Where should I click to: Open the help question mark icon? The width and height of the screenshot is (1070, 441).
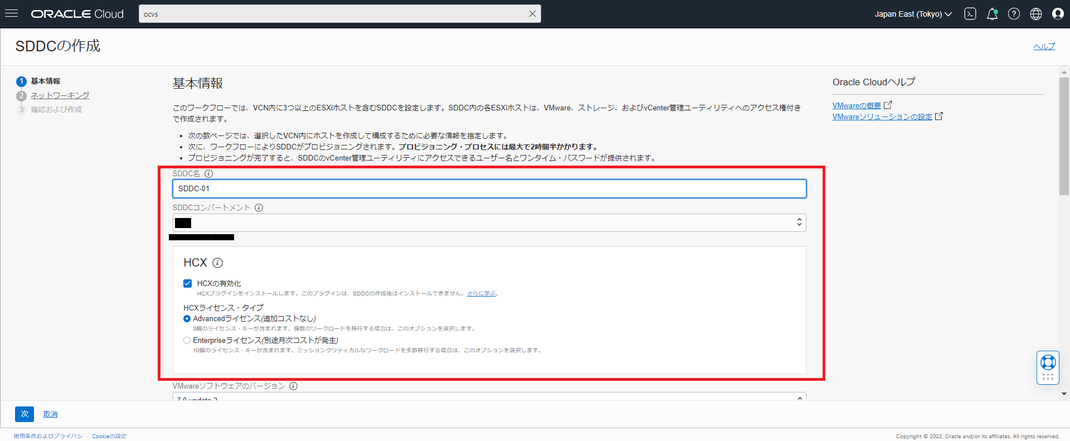[1014, 14]
